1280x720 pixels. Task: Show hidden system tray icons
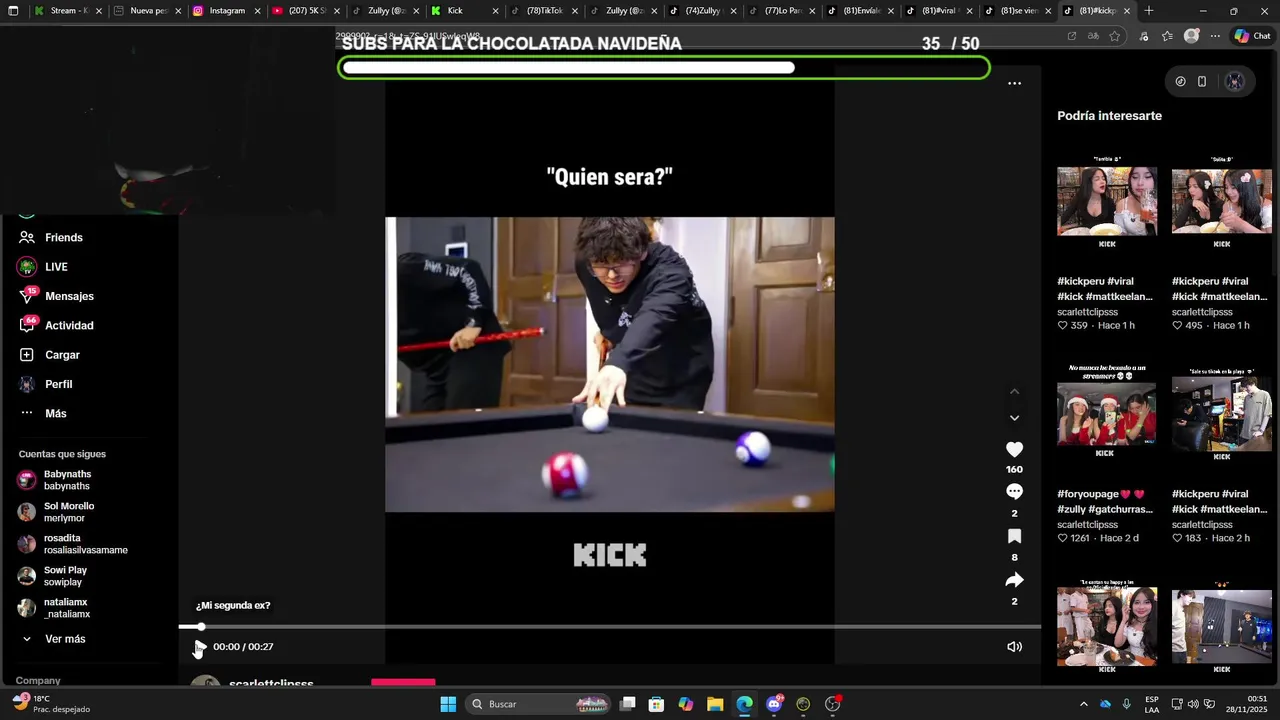(x=1083, y=704)
